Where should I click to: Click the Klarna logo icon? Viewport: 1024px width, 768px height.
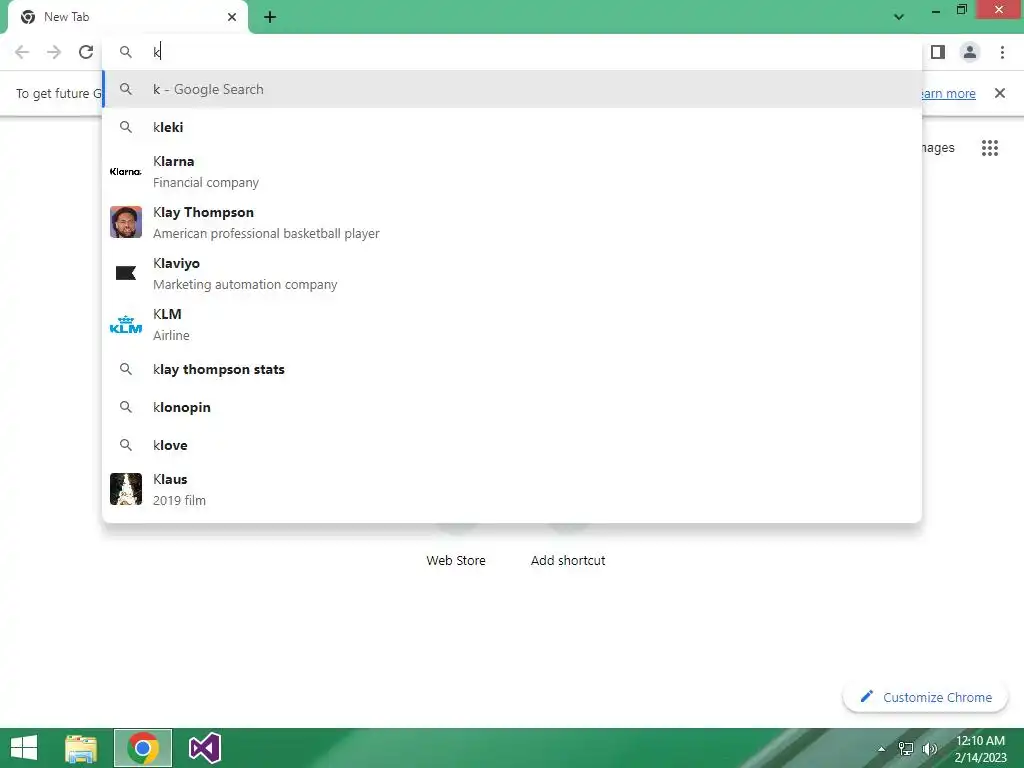125,172
